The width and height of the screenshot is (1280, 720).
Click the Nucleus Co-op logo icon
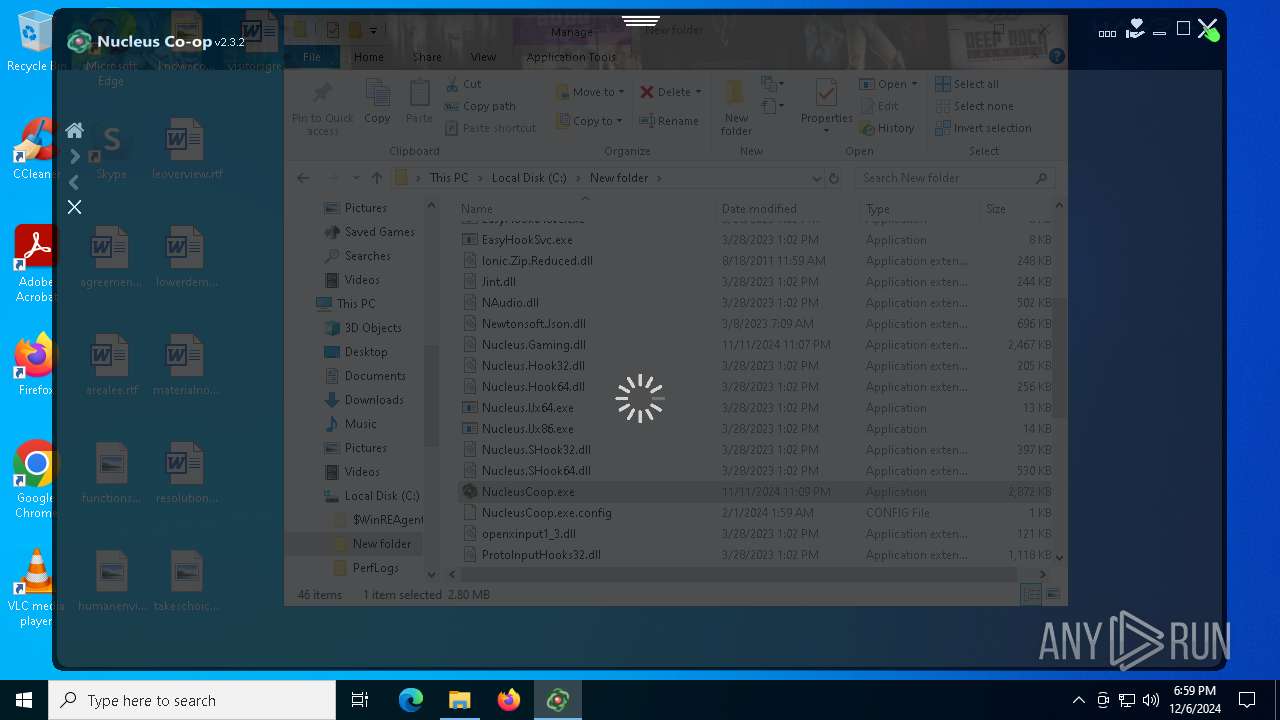[x=79, y=42]
